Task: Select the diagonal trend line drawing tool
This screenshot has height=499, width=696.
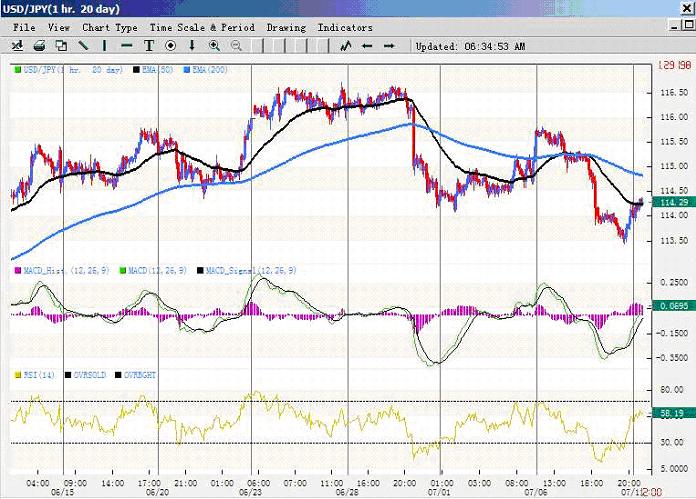Action: click(x=83, y=46)
